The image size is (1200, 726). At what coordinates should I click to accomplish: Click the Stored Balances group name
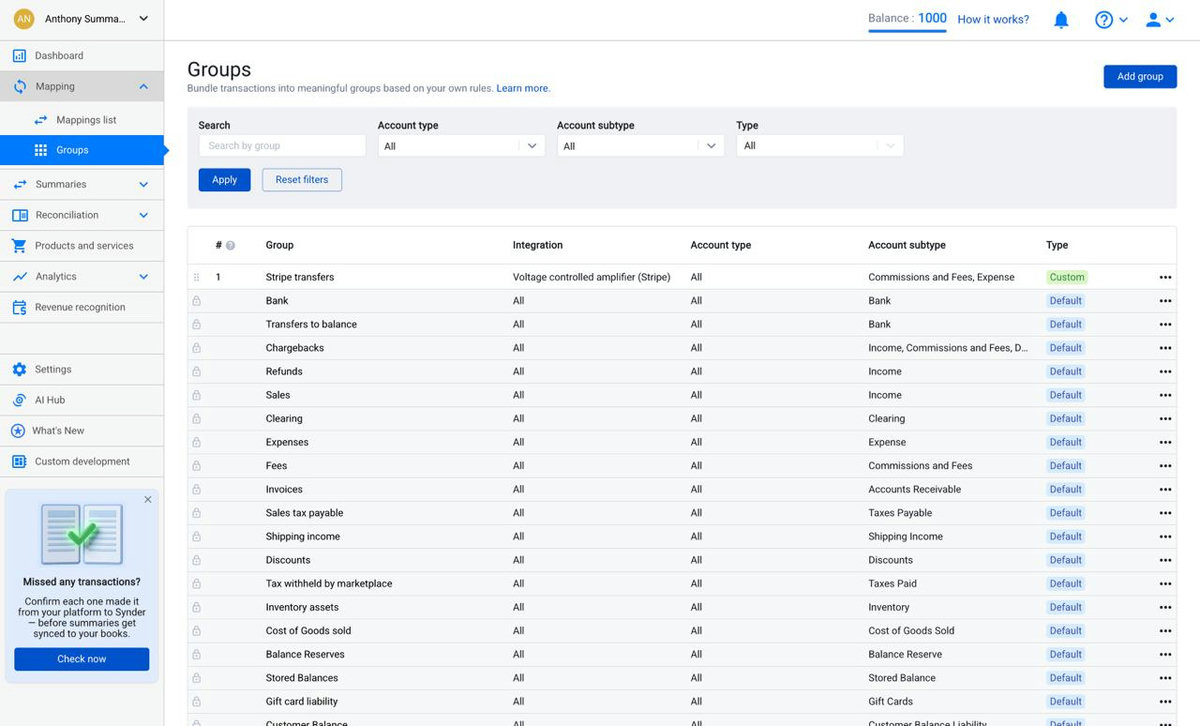(x=302, y=679)
